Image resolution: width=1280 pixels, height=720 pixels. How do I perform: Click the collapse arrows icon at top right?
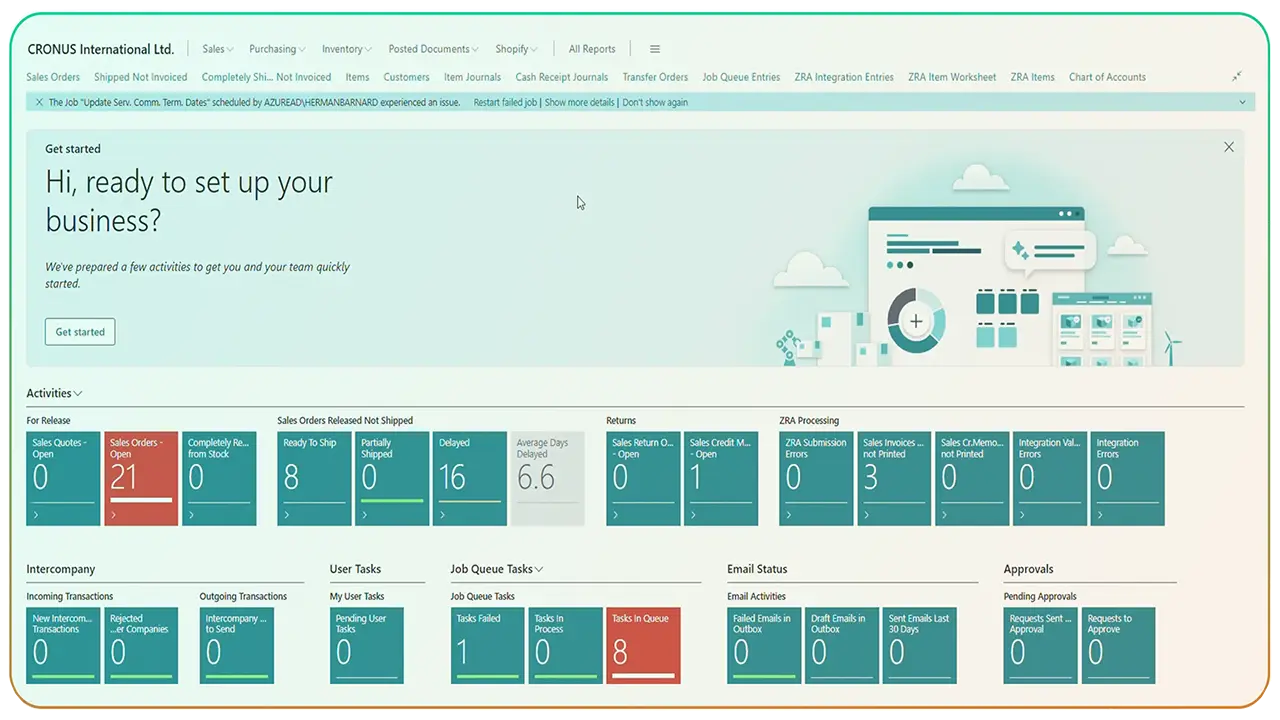click(1237, 77)
